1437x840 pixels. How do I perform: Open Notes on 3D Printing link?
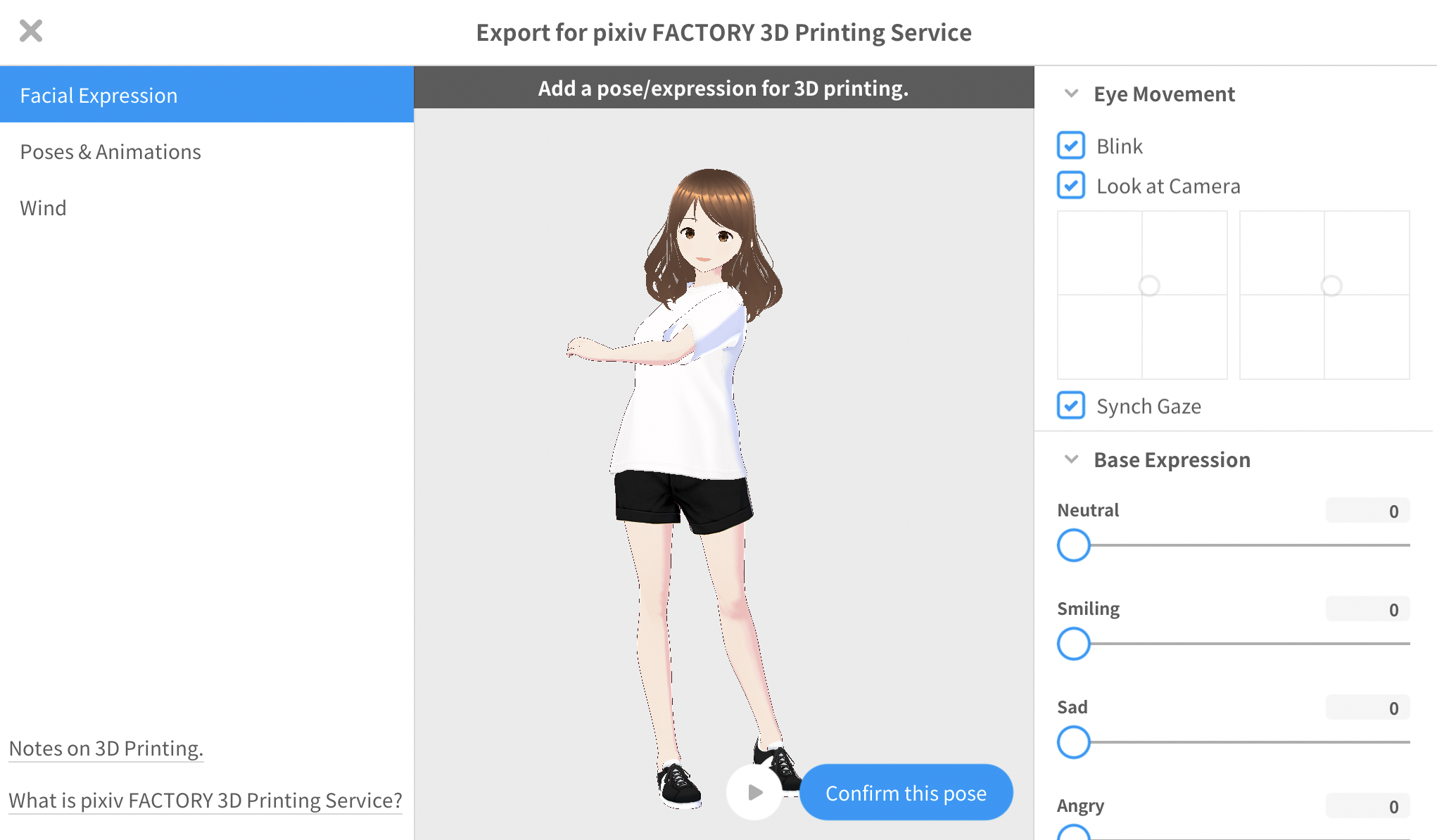[106, 748]
